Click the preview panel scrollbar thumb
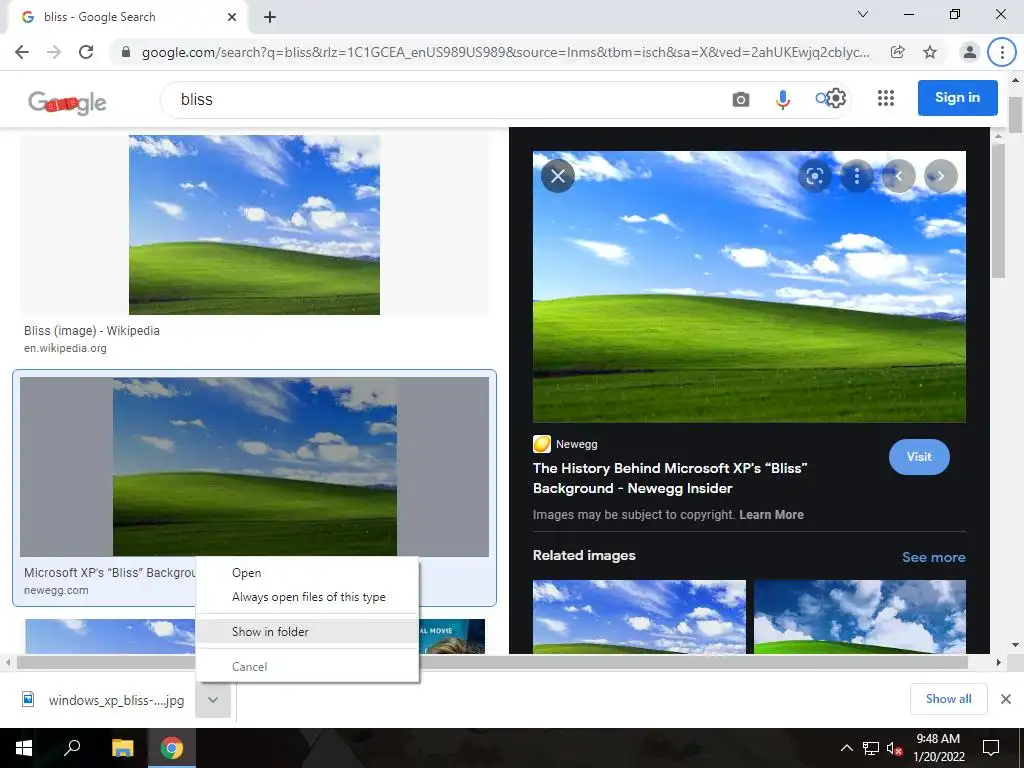Image resolution: width=1024 pixels, height=768 pixels. [x=998, y=210]
